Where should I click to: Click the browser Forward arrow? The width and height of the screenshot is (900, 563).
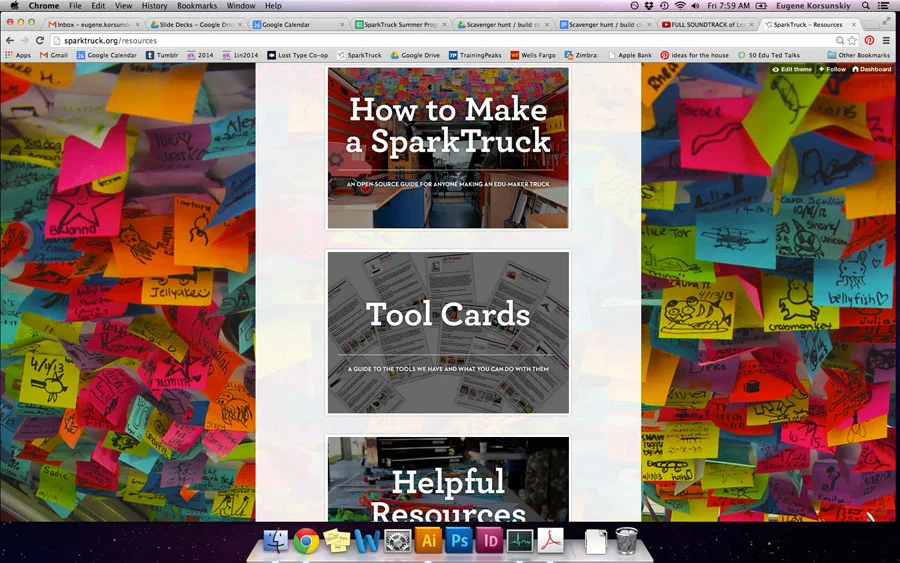click(x=24, y=40)
